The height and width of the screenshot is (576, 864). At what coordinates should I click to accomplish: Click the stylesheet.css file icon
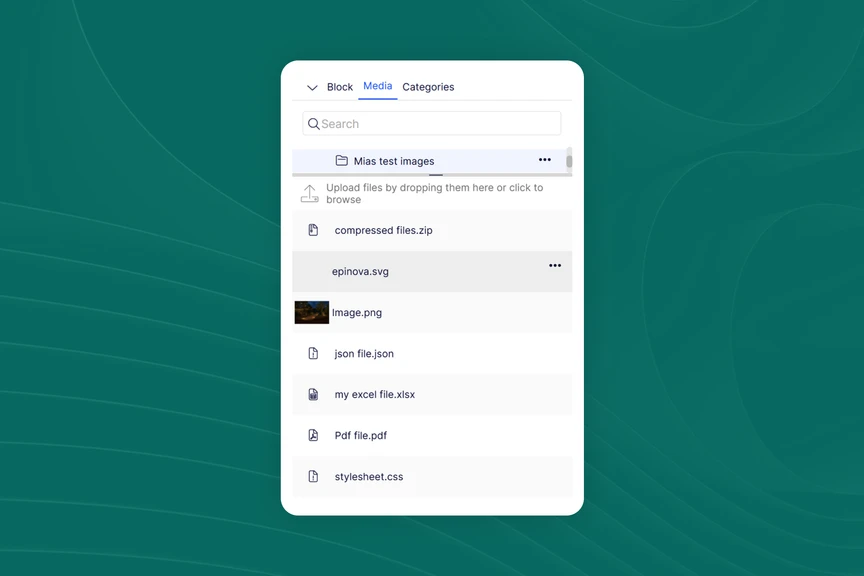(313, 477)
